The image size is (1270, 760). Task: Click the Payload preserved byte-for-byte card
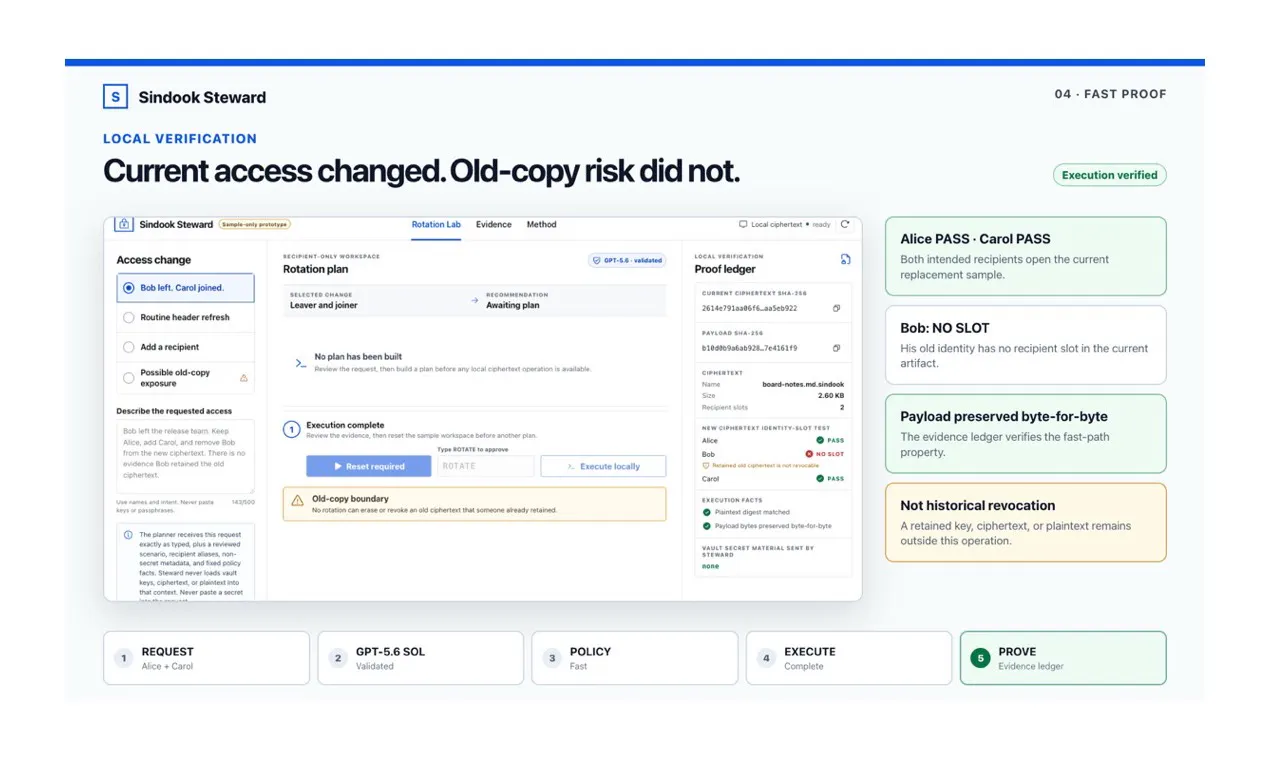tap(1026, 434)
